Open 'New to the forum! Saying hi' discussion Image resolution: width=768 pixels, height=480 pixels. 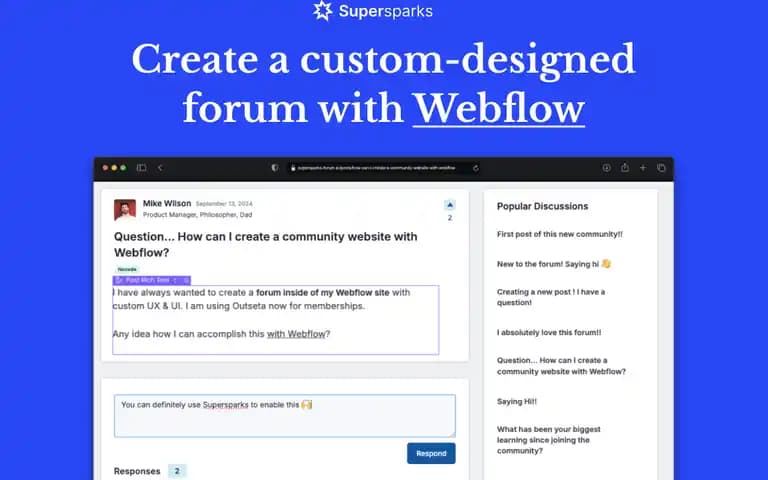click(554, 264)
